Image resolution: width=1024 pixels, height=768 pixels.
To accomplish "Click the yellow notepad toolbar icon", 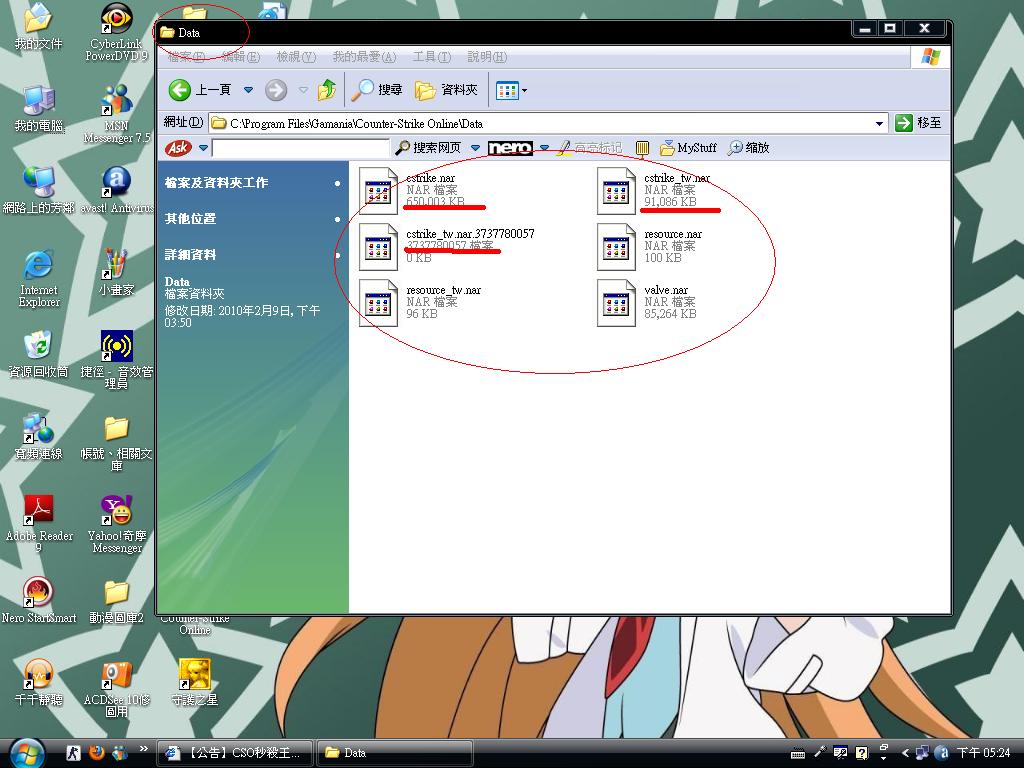I will click(x=642, y=148).
